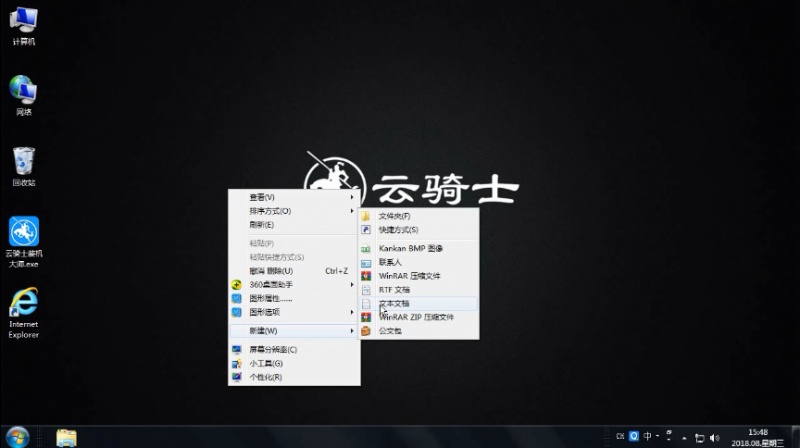Click the 中 input method indicator
This screenshot has height=448, width=800.
click(x=647, y=436)
